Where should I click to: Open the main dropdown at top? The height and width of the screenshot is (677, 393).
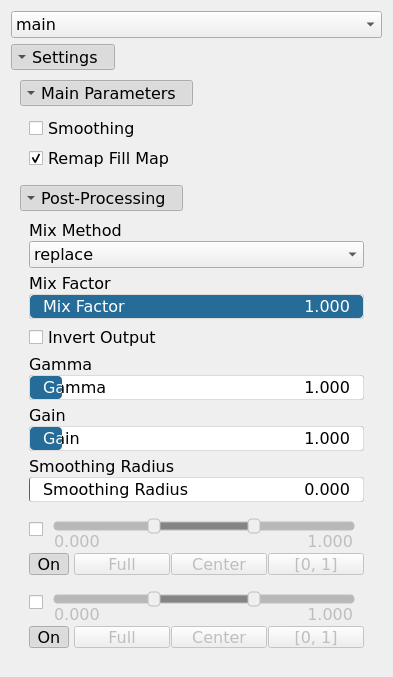pyautogui.click(x=196, y=25)
